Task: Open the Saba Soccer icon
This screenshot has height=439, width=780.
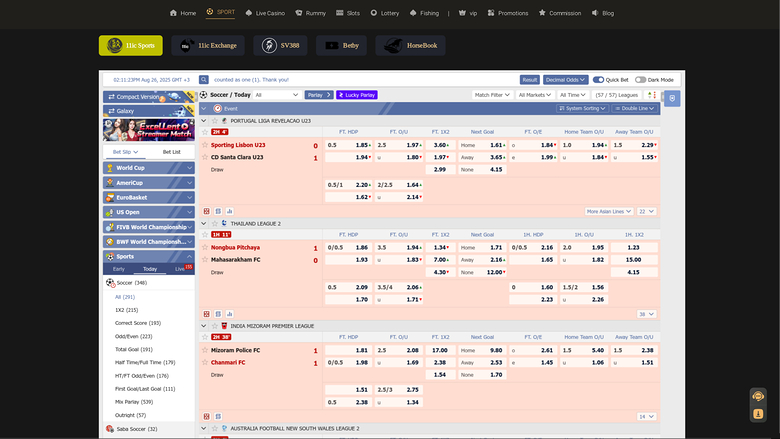Action: (110, 429)
